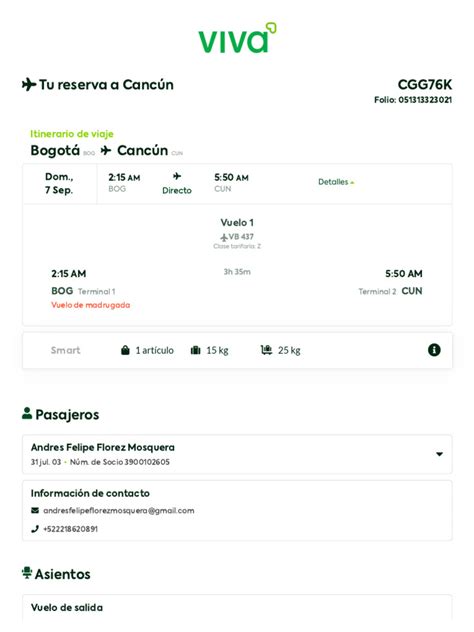Click the contact email address

click(118, 511)
